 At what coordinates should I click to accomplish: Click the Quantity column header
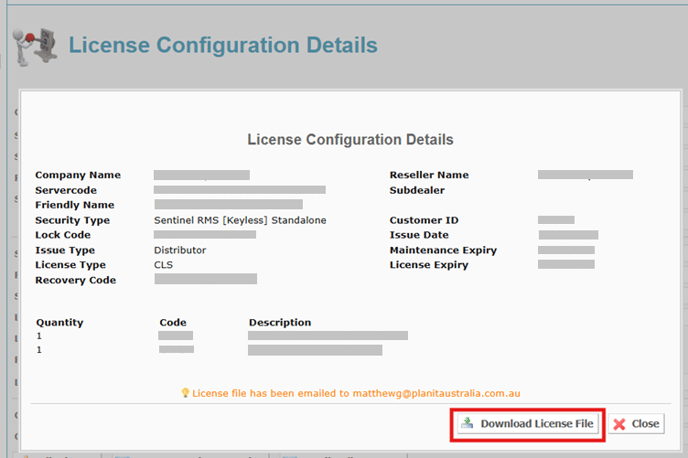[x=60, y=323]
